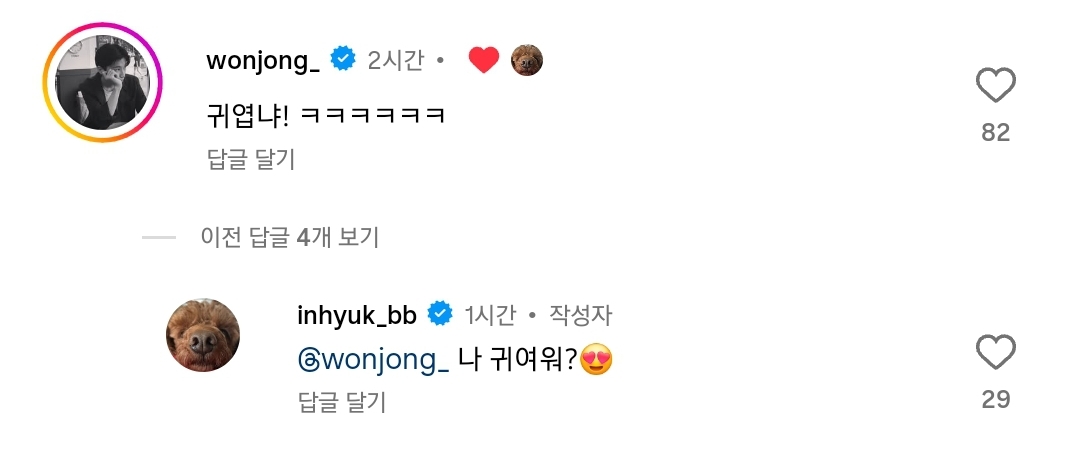Viewport: 1080px width, 454px height.
Task: Click the red heart liked-by-author icon
Action: [484, 61]
